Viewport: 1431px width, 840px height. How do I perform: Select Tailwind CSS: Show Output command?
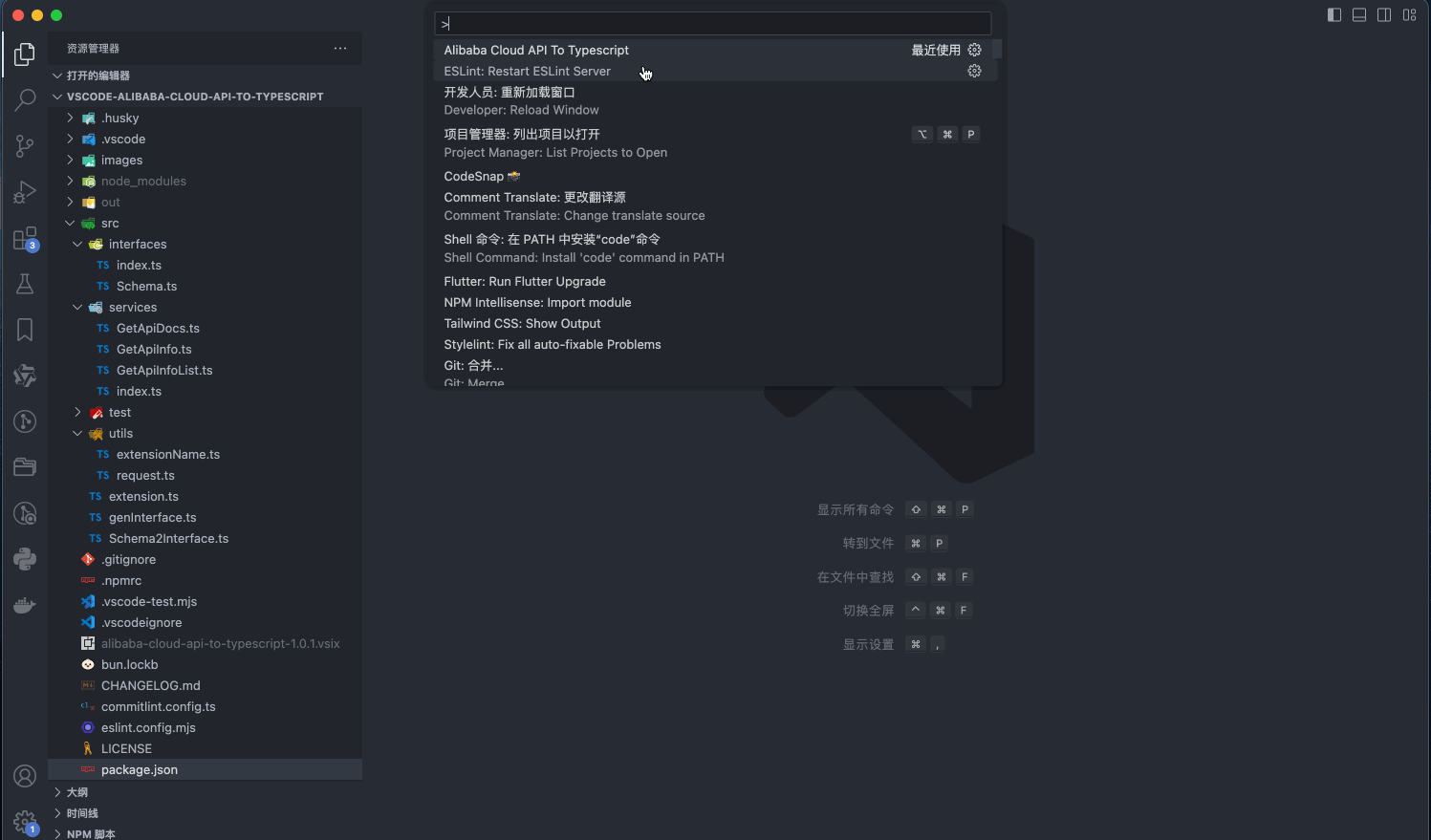coord(714,323)
